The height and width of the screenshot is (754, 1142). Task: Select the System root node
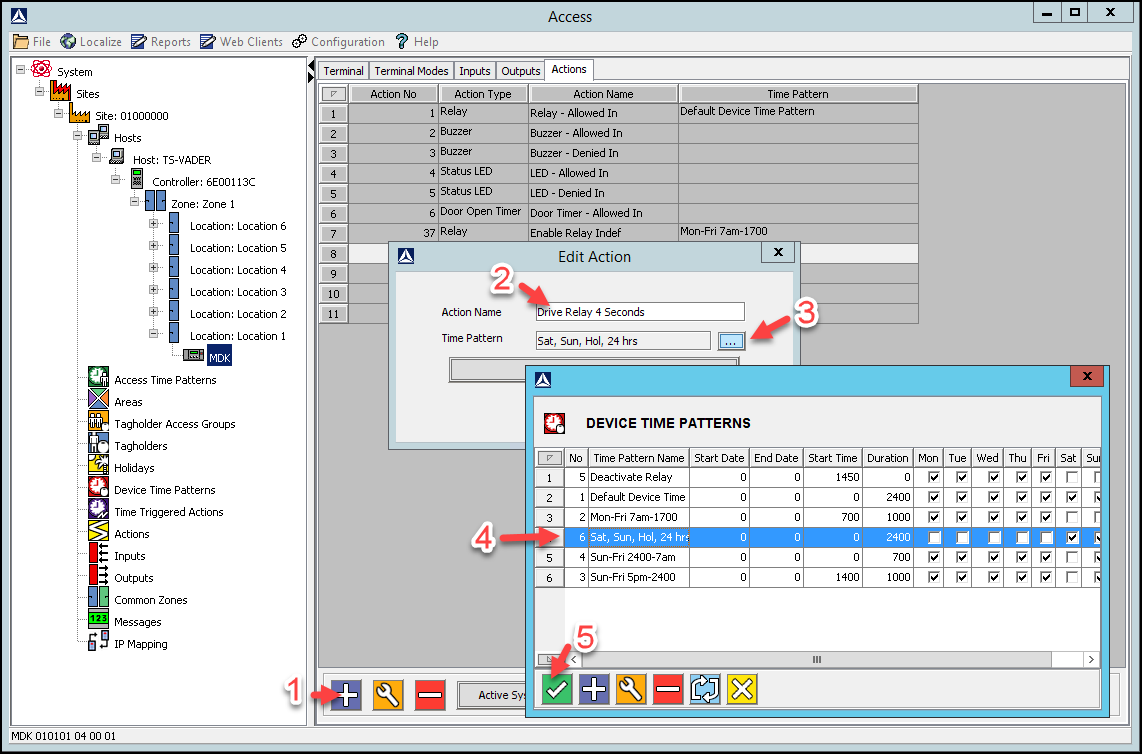click(x=75, y=72)
